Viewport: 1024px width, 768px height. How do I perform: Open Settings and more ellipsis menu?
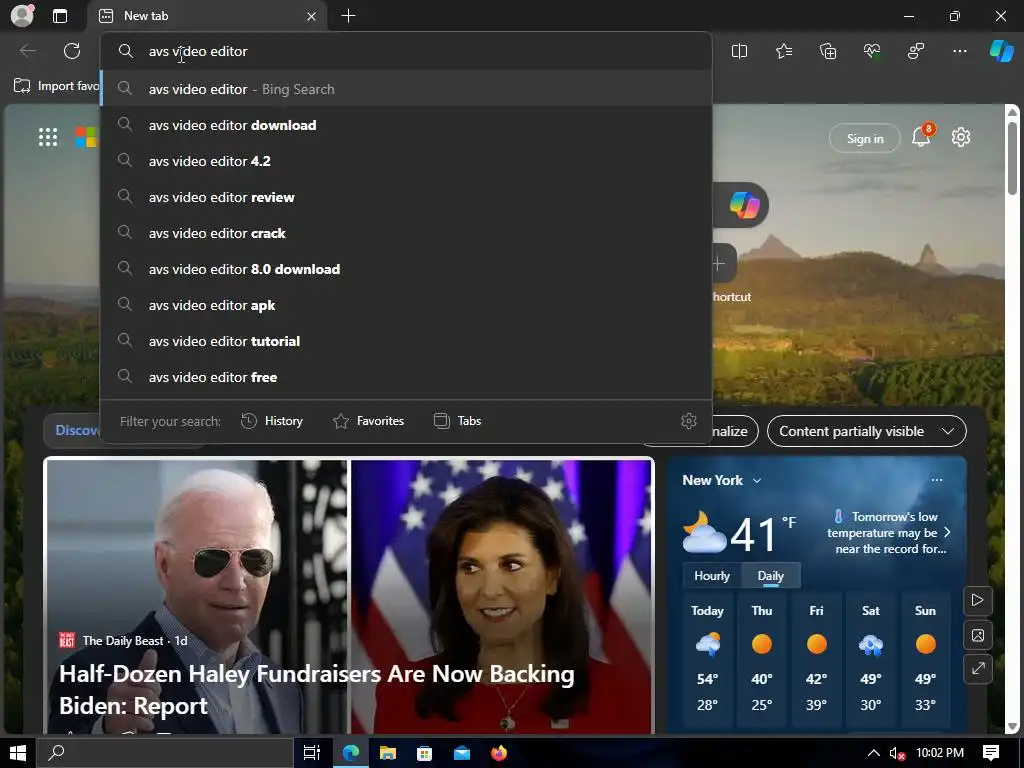coord(959,51)
